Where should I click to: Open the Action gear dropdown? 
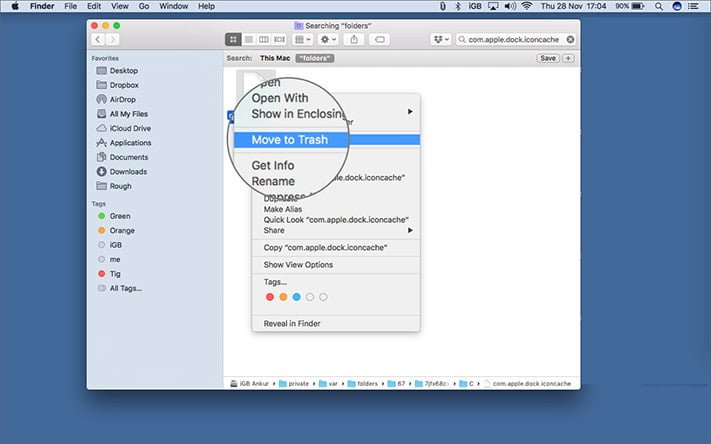pos(329,39)
